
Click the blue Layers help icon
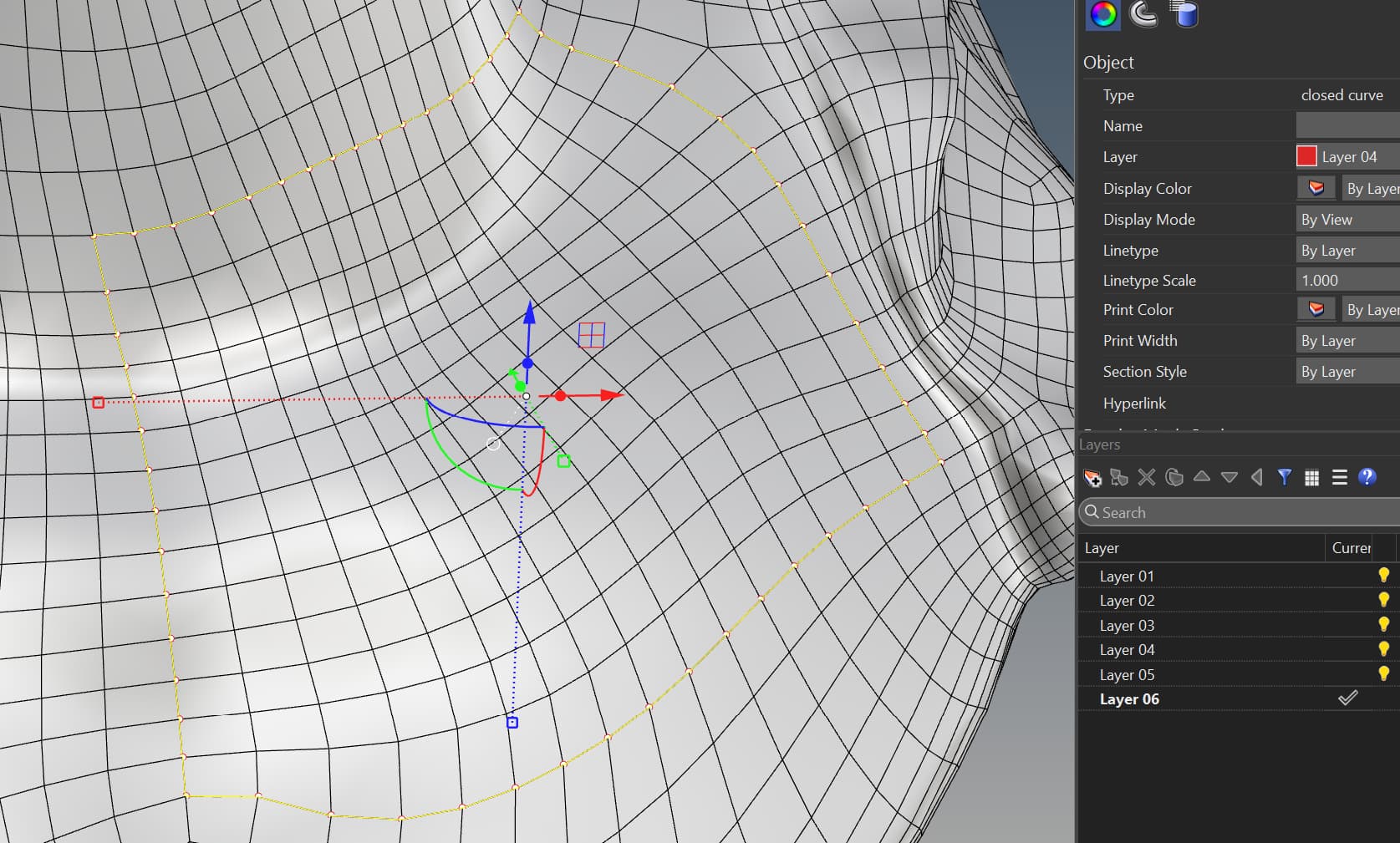click(1367, 477)
